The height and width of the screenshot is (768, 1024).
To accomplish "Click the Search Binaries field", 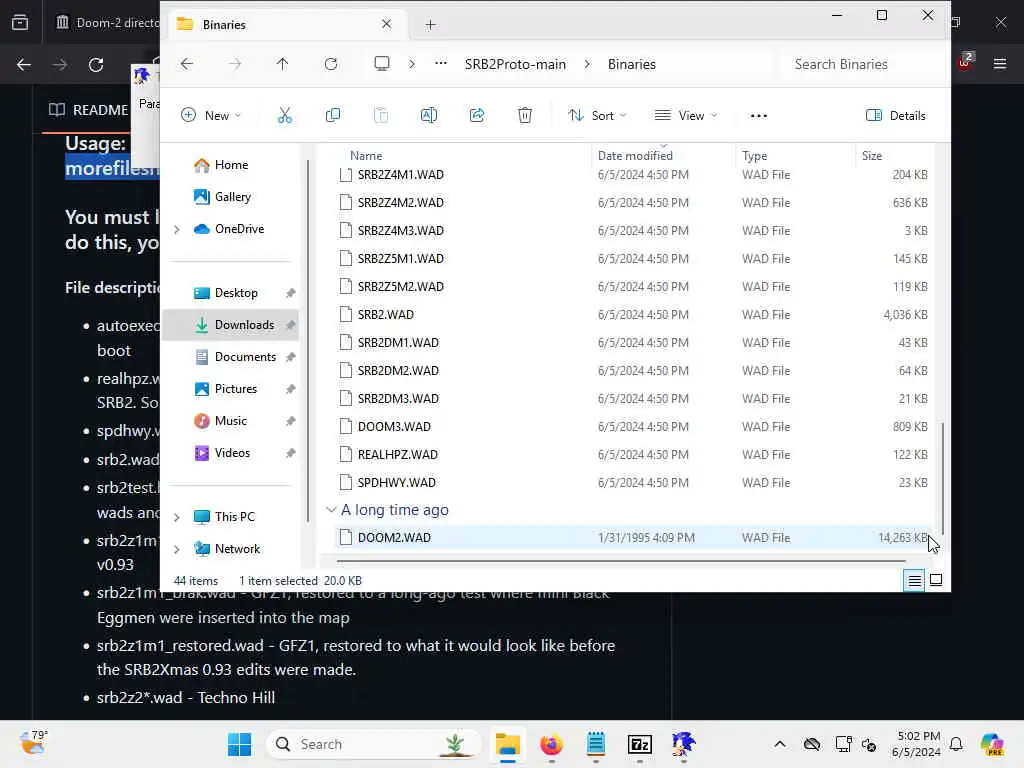I will 861,64.
